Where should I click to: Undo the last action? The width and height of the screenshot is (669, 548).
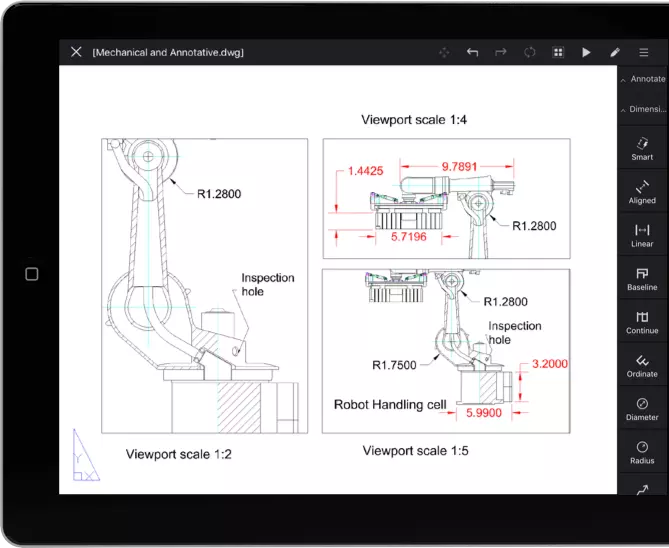pos(472,52)
